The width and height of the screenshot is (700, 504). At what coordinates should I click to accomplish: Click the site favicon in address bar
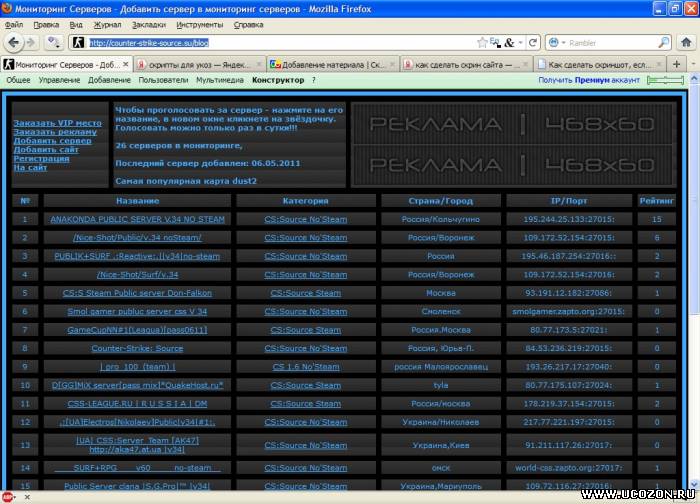(78, 43)
